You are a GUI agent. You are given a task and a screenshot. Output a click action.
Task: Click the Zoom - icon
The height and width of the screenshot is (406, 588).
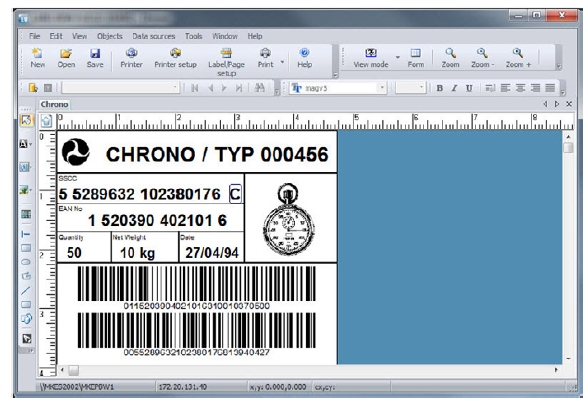pos(482,57)
